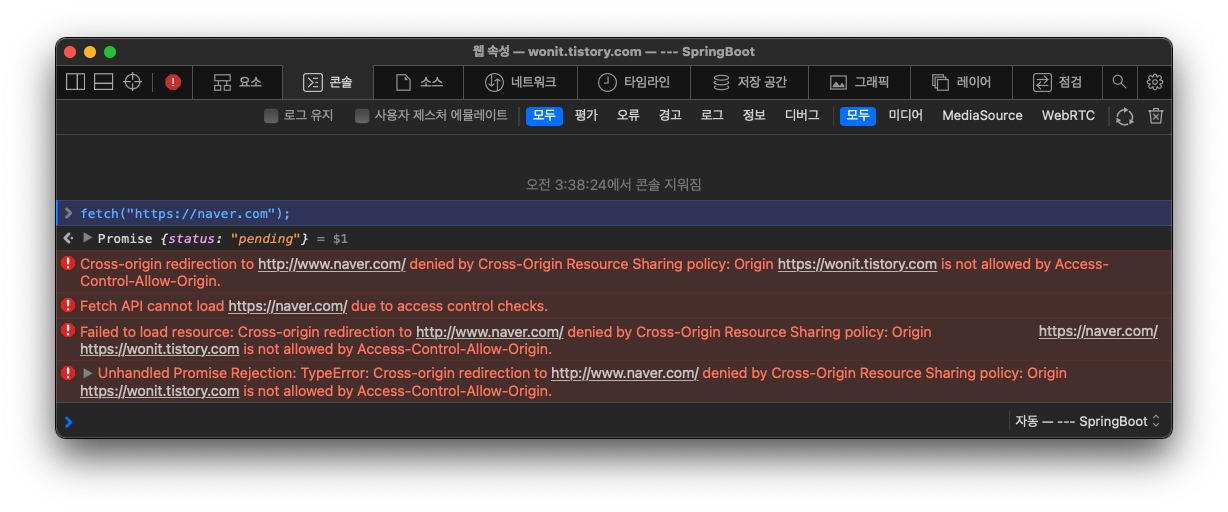Select the fetch("https://naver.com") command line
This screenshot has height=512, width=1228.
(614, 213)
